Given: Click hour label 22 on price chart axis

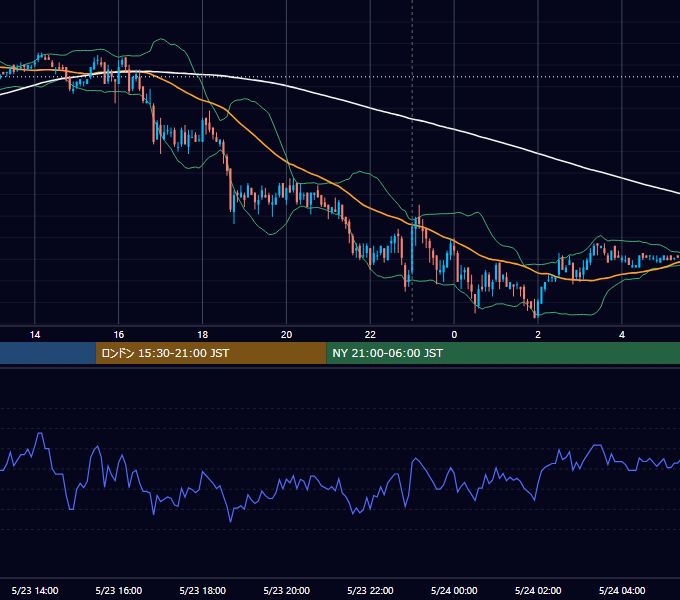Looking at the screenshot, I should click(370, 335).
